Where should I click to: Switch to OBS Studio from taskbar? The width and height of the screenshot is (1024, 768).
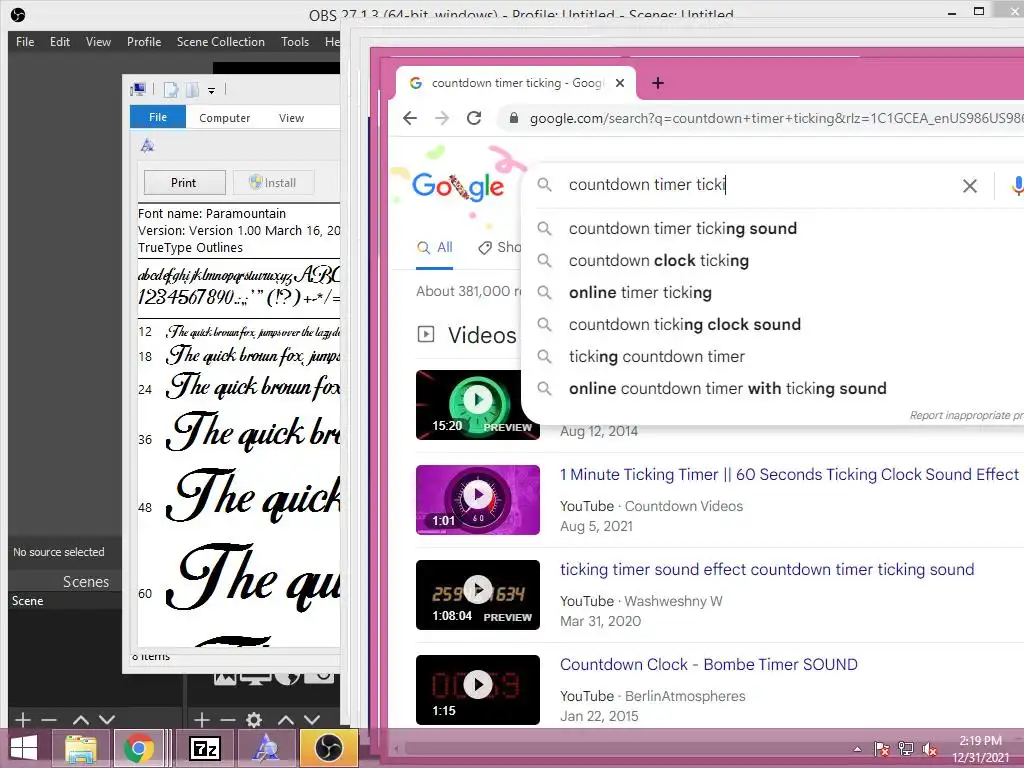tap(329, 748)
